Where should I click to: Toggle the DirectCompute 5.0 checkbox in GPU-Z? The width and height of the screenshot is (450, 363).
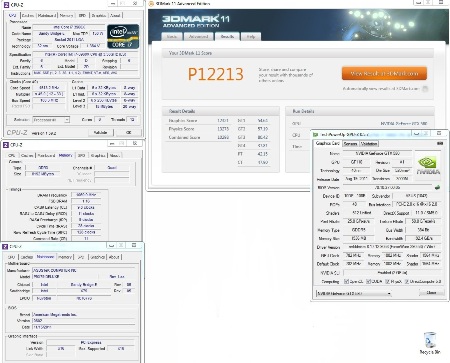[x=407, y=282]
